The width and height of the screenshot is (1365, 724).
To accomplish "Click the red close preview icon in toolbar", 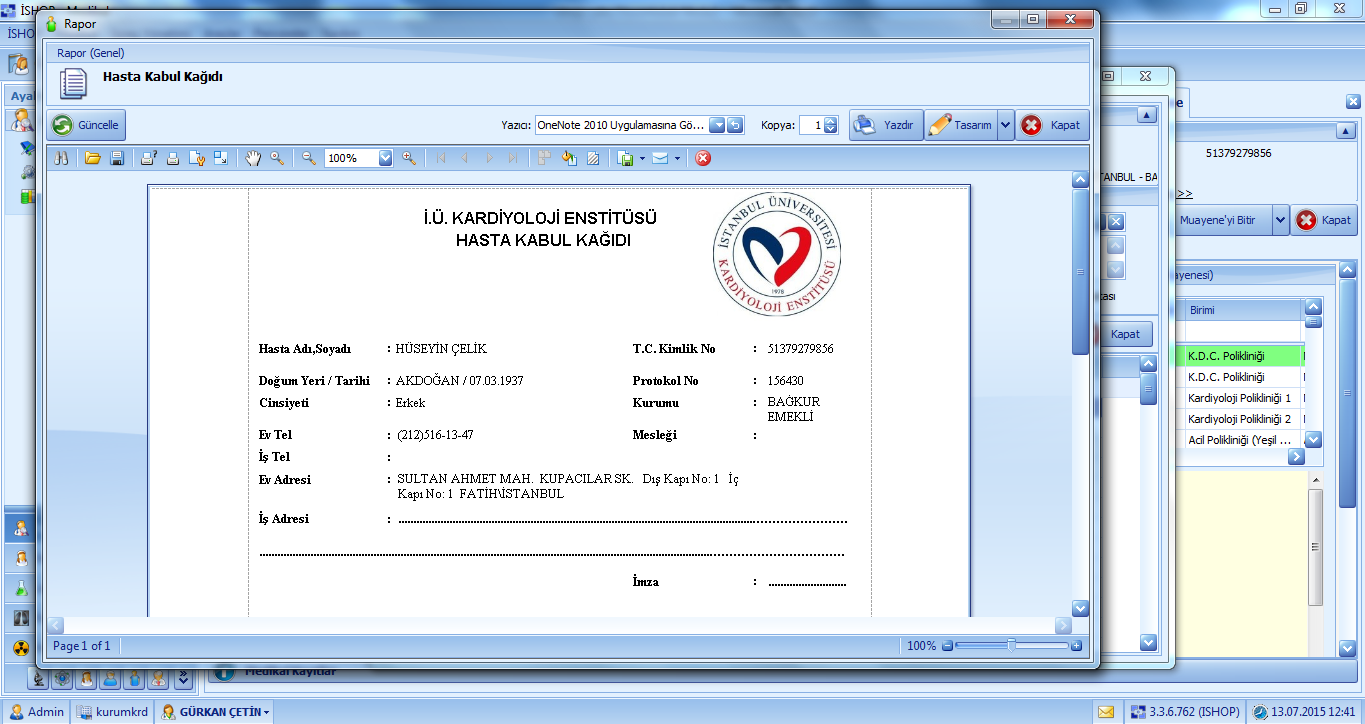I will coord(703,158).
